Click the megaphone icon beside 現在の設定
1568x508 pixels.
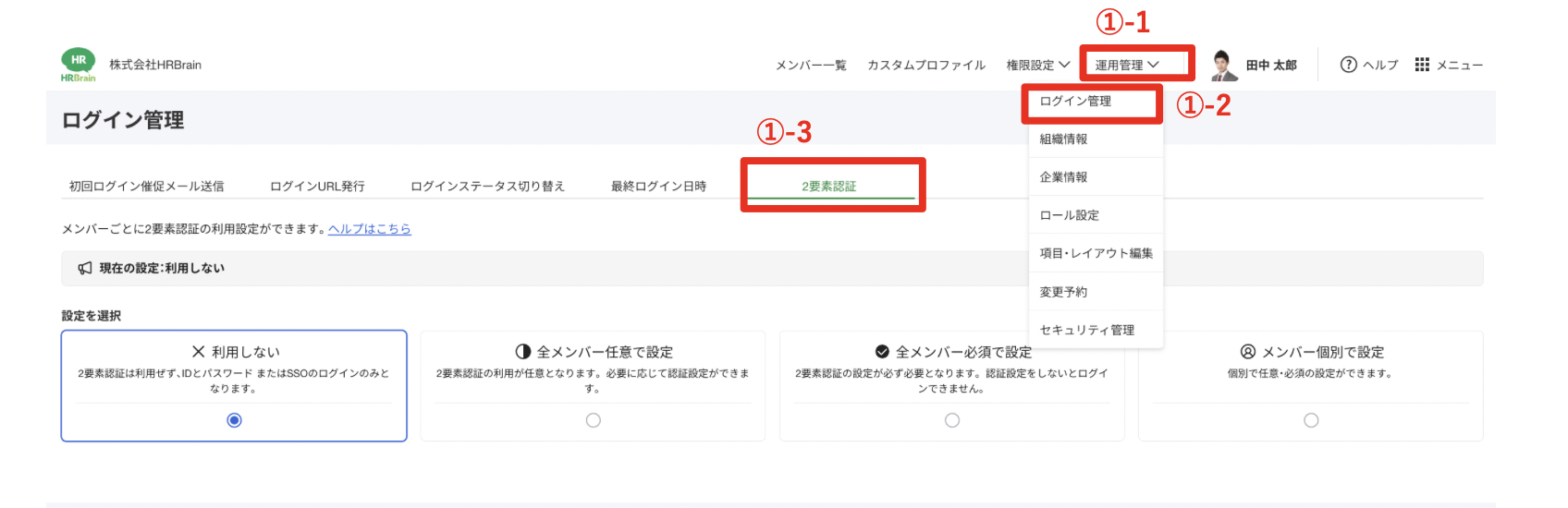pos(85,268)
